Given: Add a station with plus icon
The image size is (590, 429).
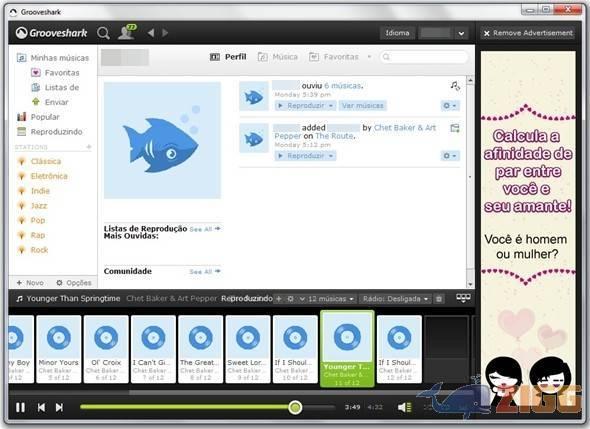Looking at the screenshot, I should click(x=89, y=147).
